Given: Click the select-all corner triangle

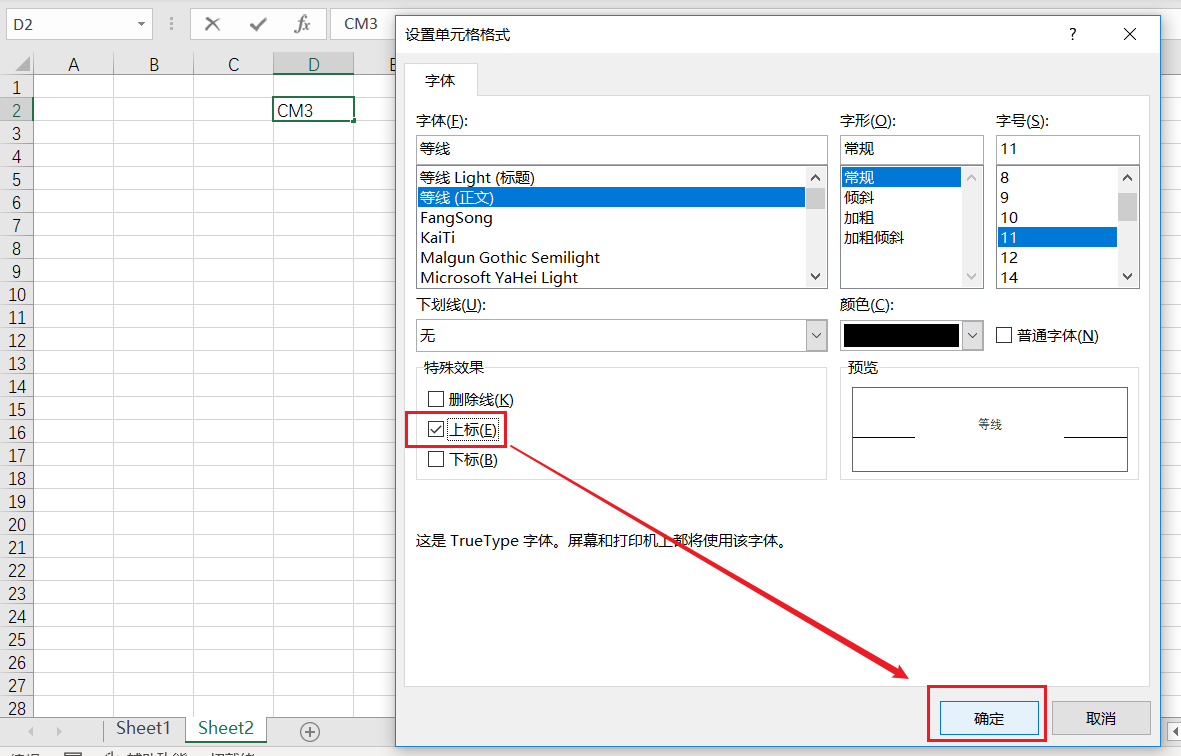Looking at the screenshot, I should pos(22,64).
